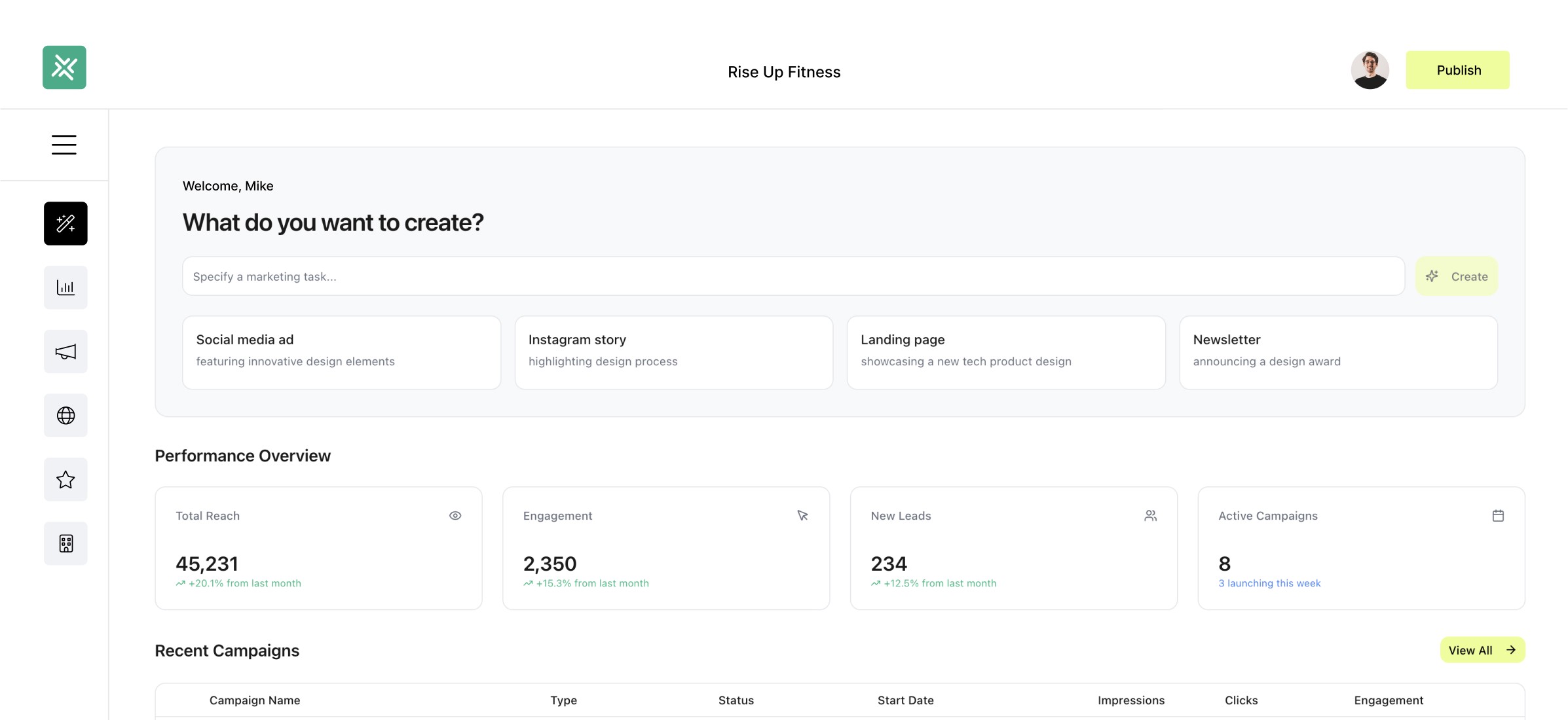This screenshot has height=720, width=1568.
Task: Select the magic wand create icon
Action: pyautogui.click(x=65, y=224)
